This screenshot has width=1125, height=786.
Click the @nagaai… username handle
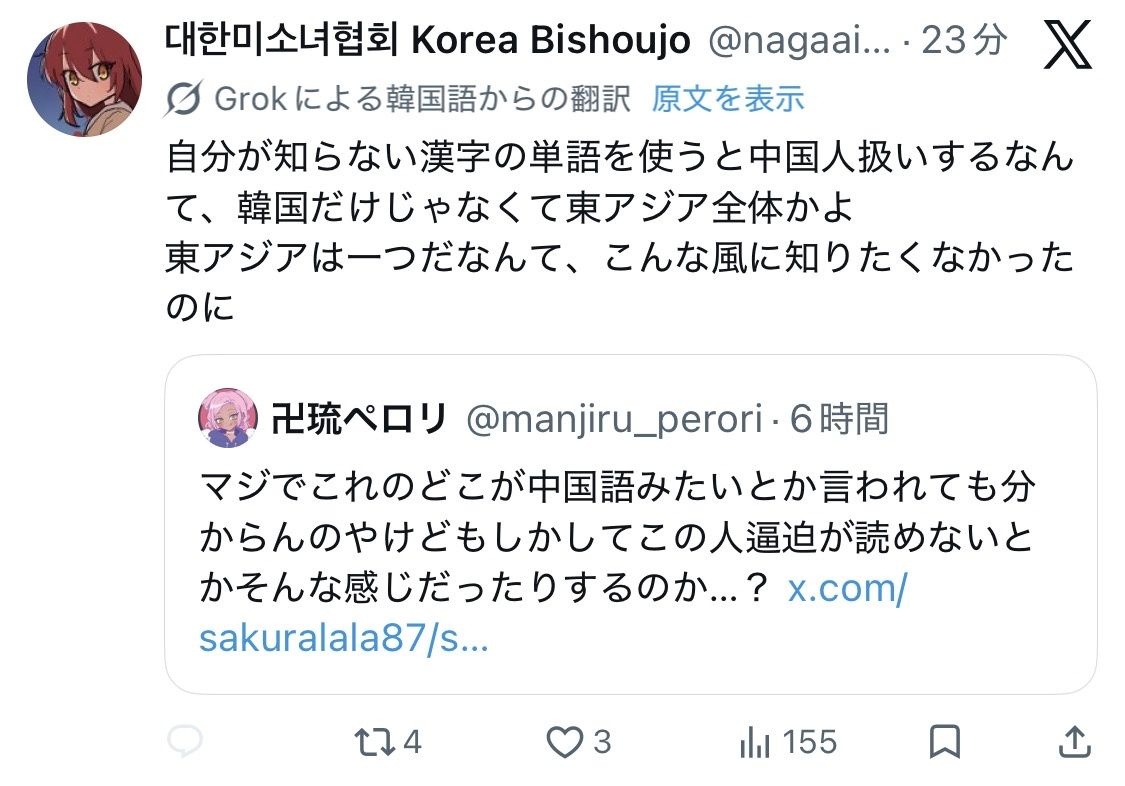pos(798,41)
